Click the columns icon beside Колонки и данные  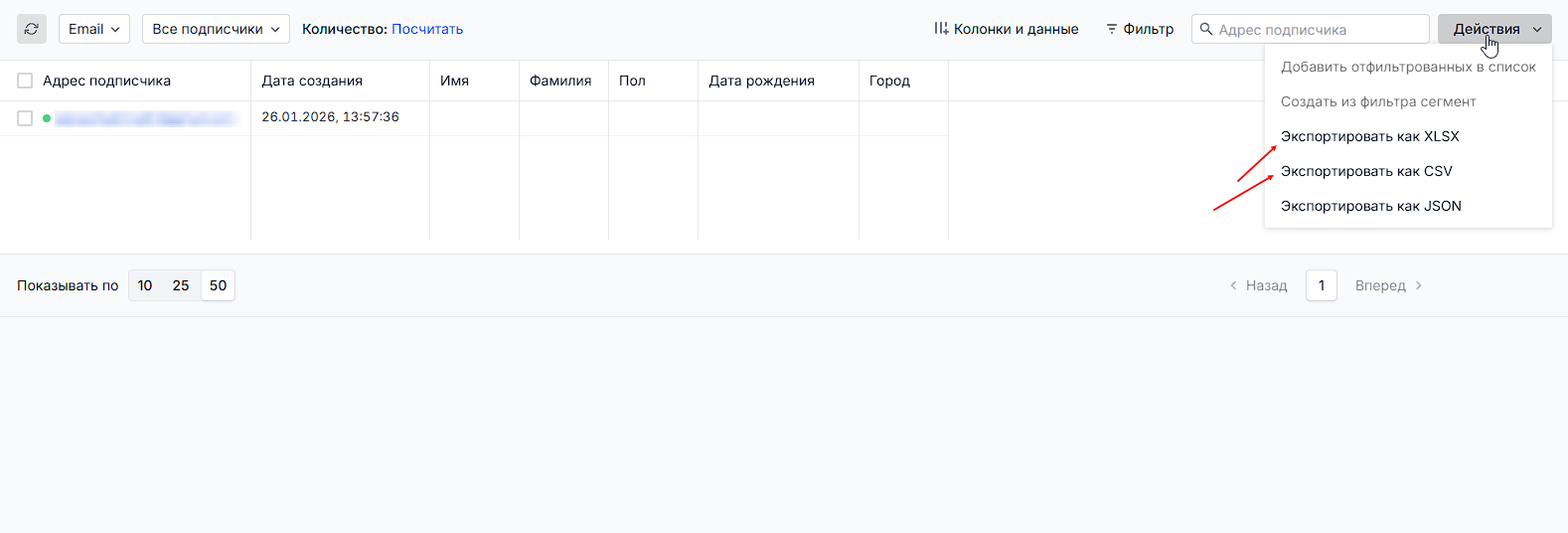click(x=940, y=29)
